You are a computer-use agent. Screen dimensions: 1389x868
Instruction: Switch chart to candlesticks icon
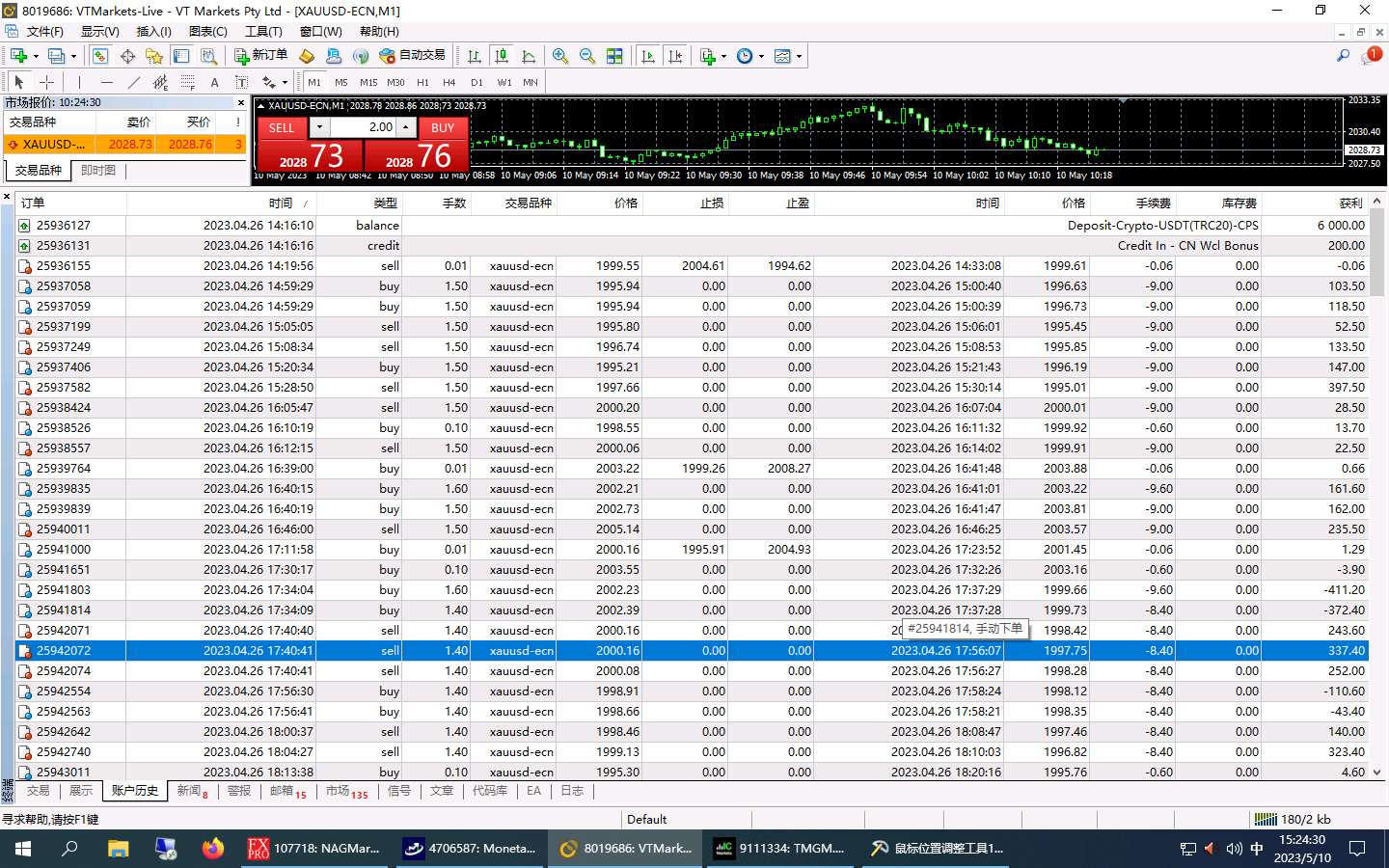[x=502, y=56]
